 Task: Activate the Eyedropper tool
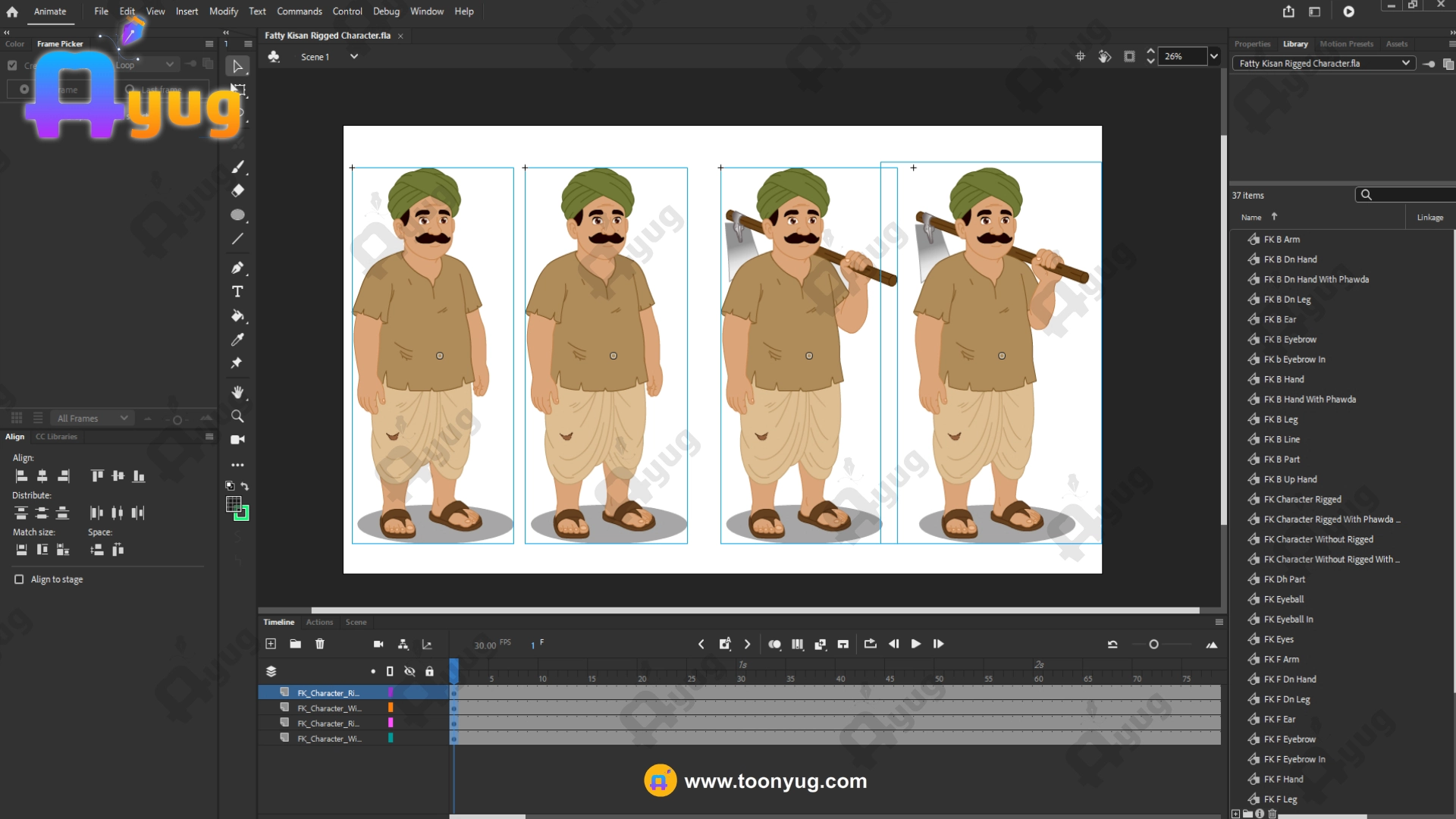tap(237, 340)
